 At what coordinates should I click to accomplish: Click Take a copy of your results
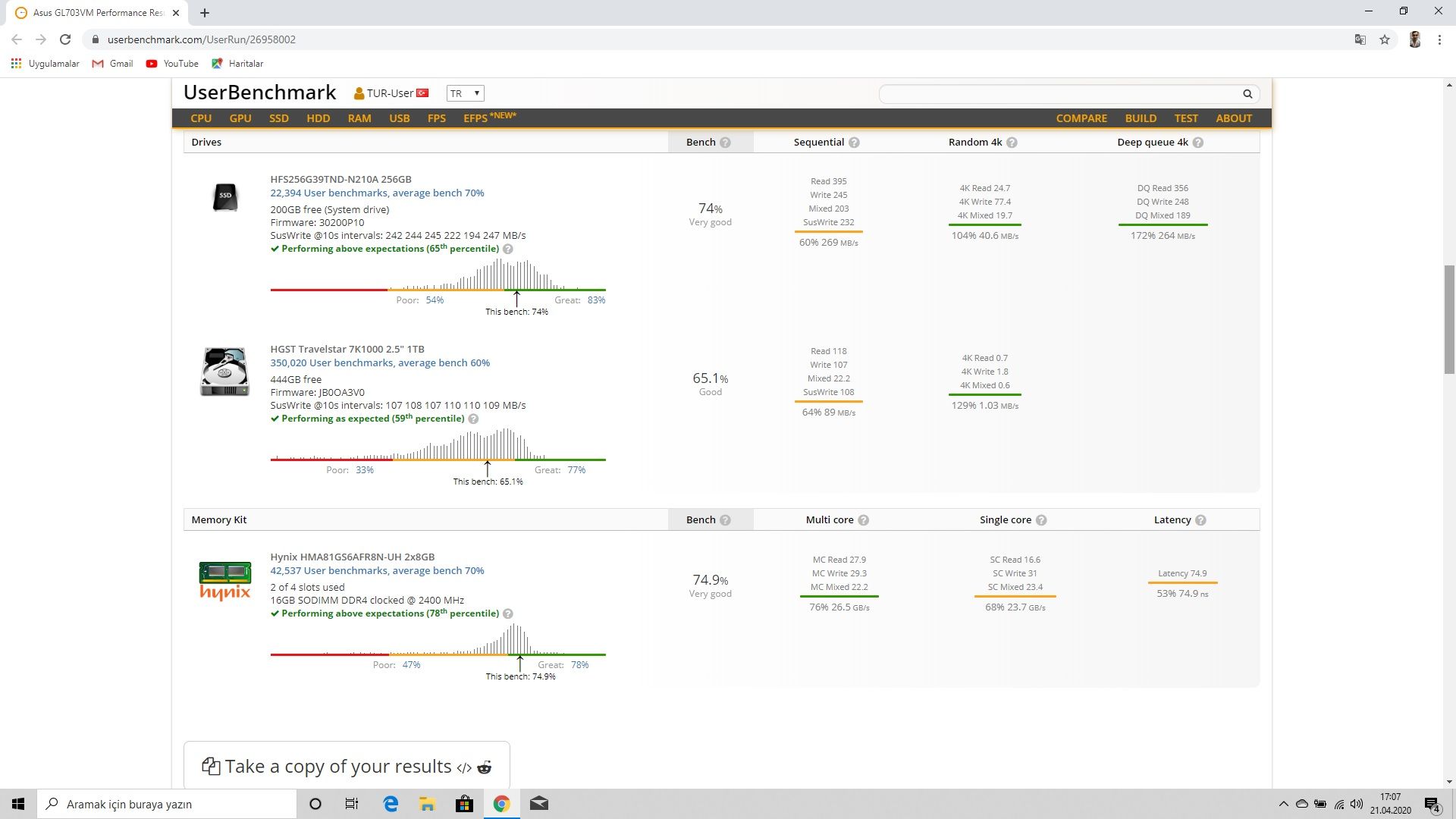(x=337, y=767)
